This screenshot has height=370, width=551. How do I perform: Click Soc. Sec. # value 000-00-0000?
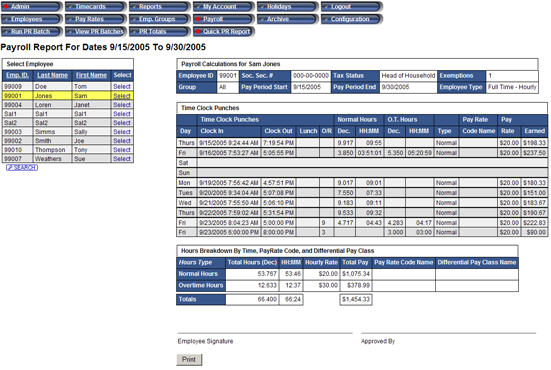coord(311,76)
